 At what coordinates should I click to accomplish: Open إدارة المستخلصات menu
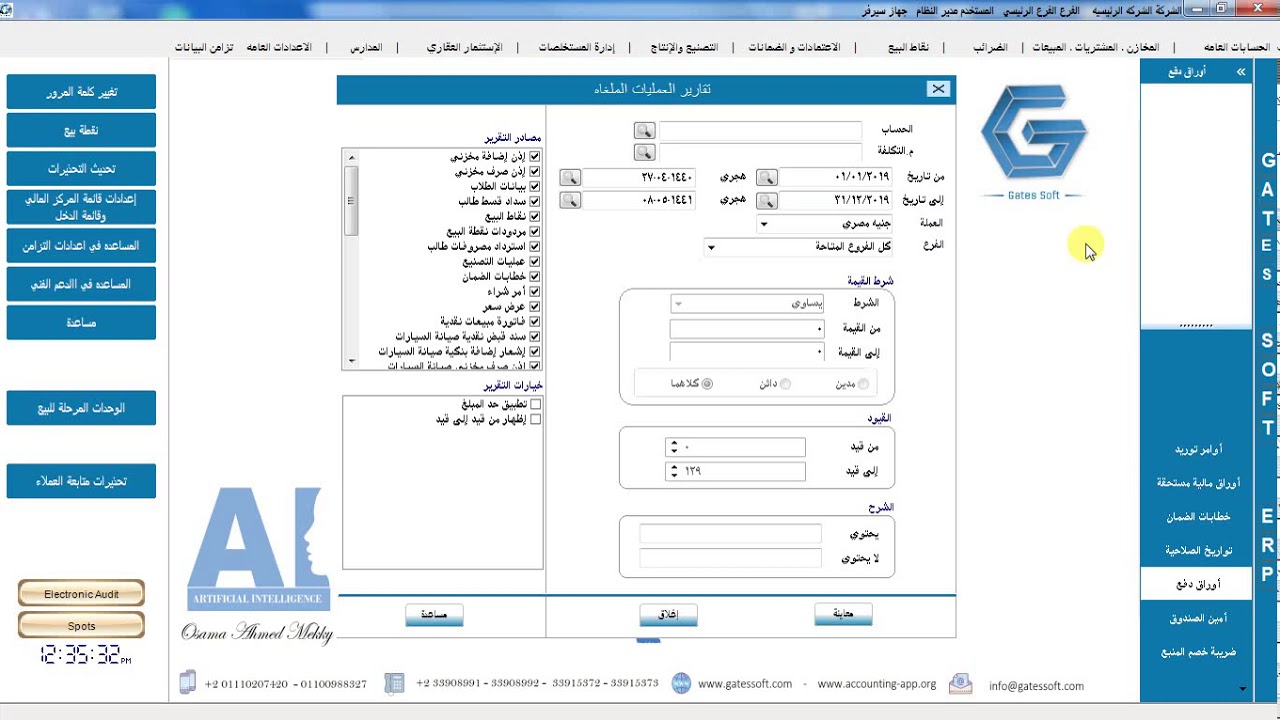(x=577, y=47)
